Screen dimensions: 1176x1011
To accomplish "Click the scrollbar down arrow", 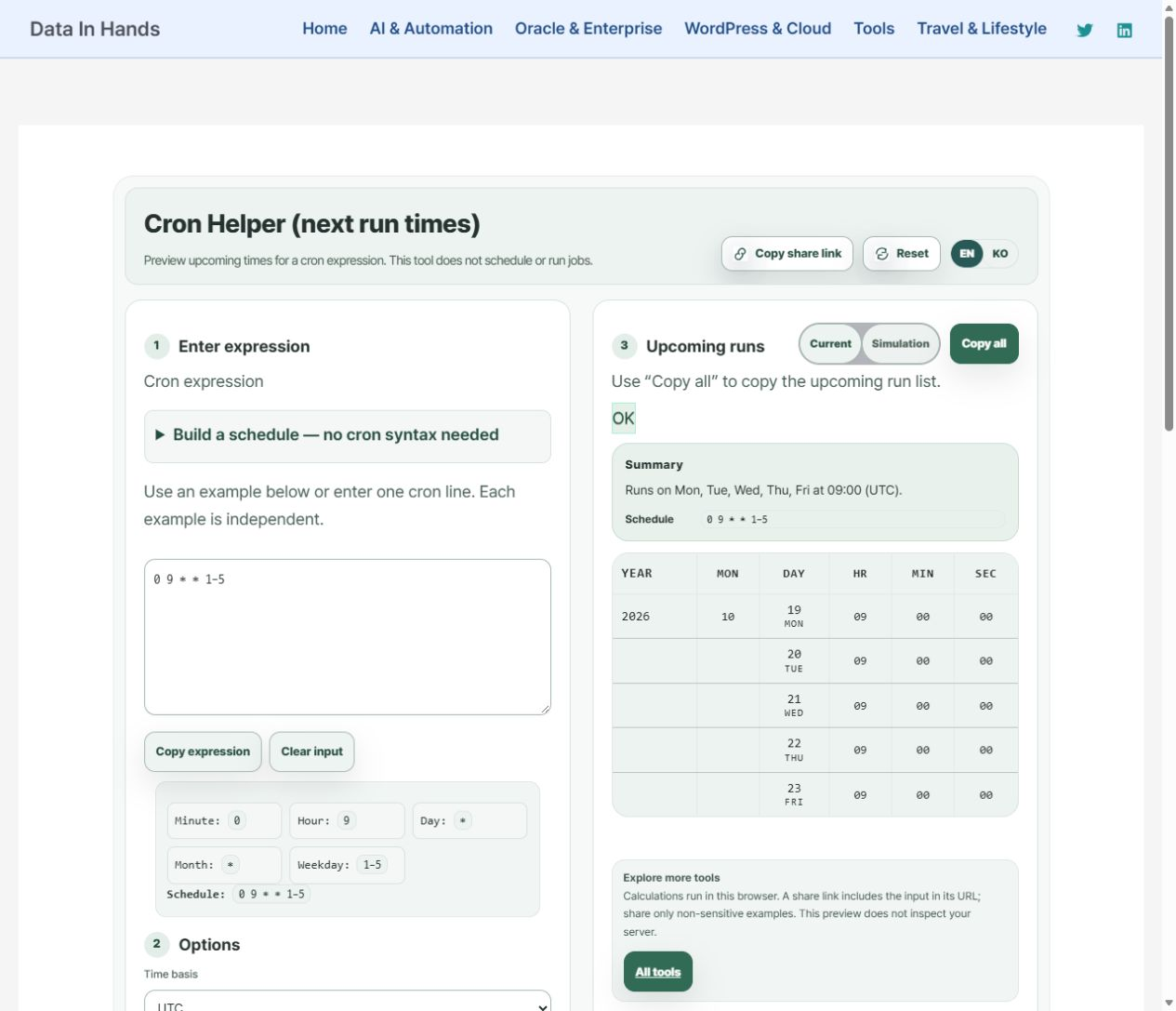I will coord(1169,1004).
